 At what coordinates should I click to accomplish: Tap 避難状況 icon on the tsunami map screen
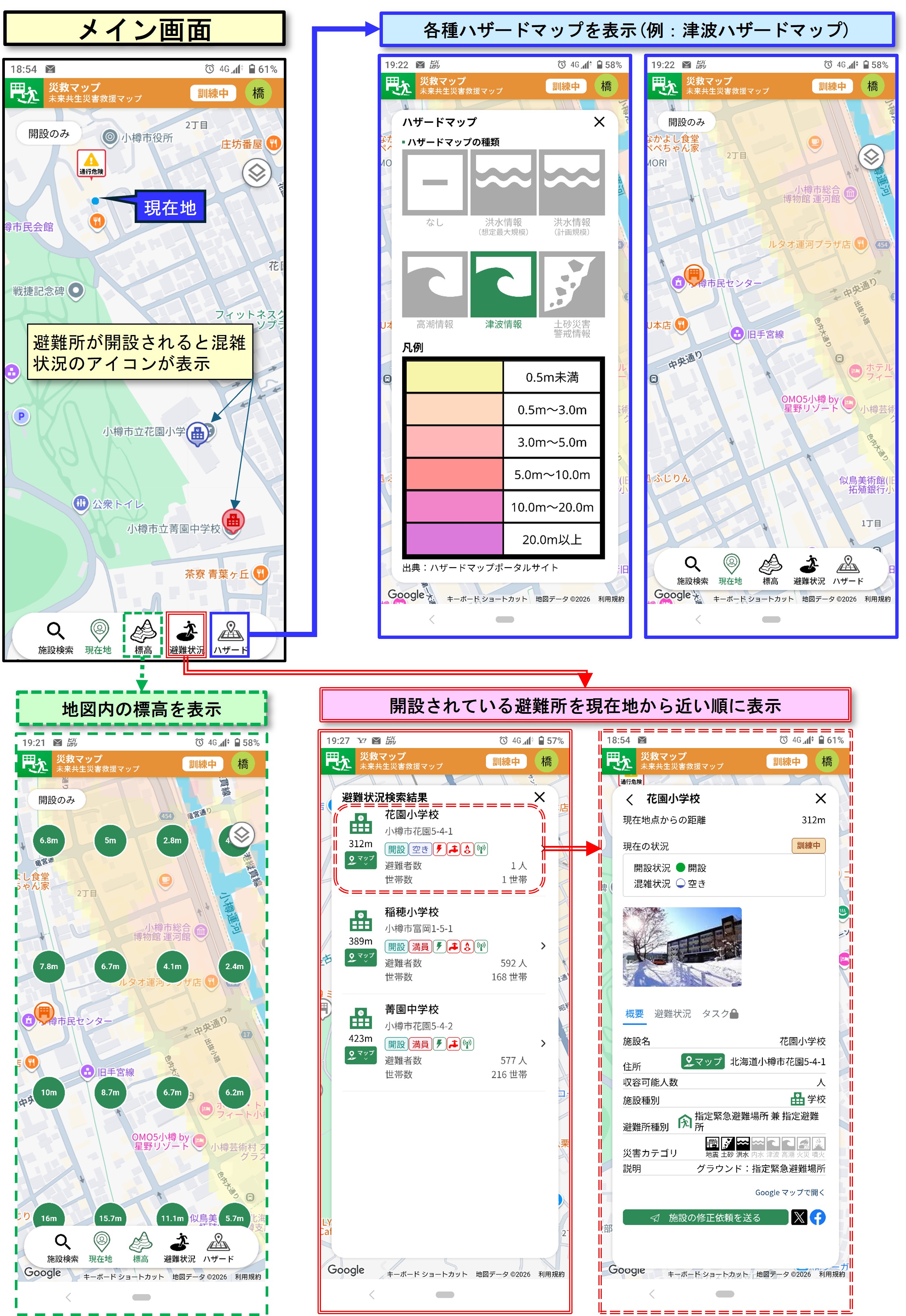pos(810,564)
